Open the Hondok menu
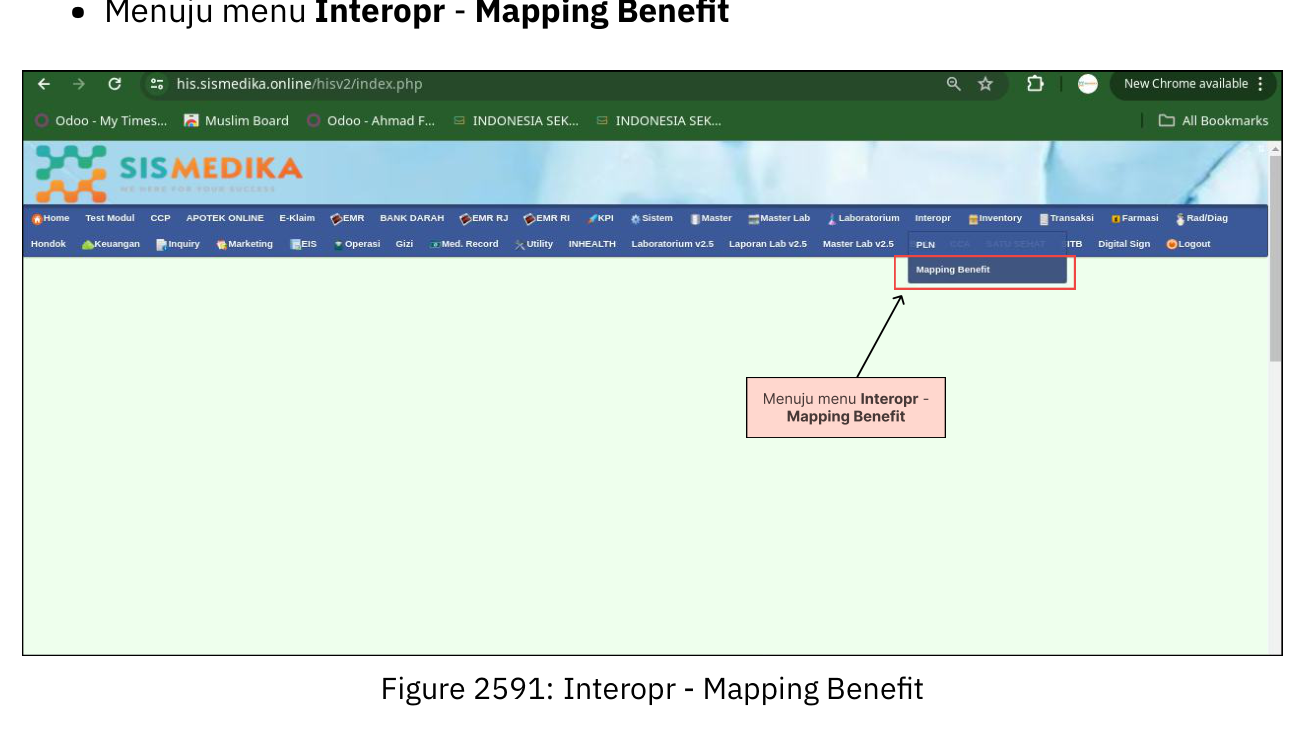Image resolution: width=1305 pixels, height=754 pixels. tap(48, 244)
